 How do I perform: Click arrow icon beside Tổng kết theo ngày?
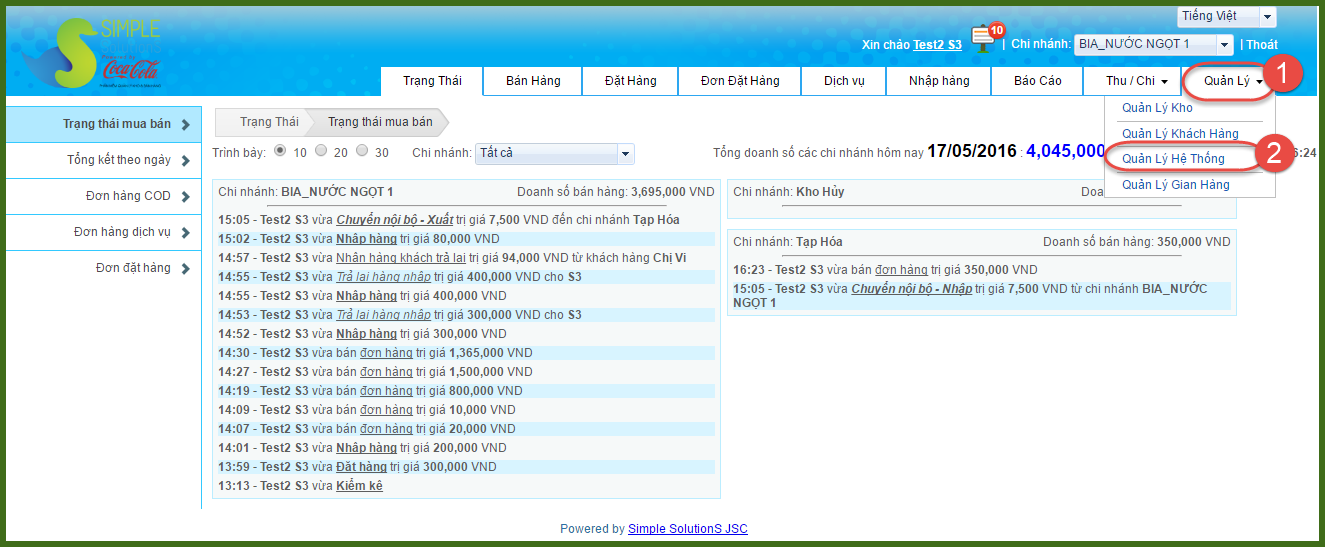pos(186,160)
